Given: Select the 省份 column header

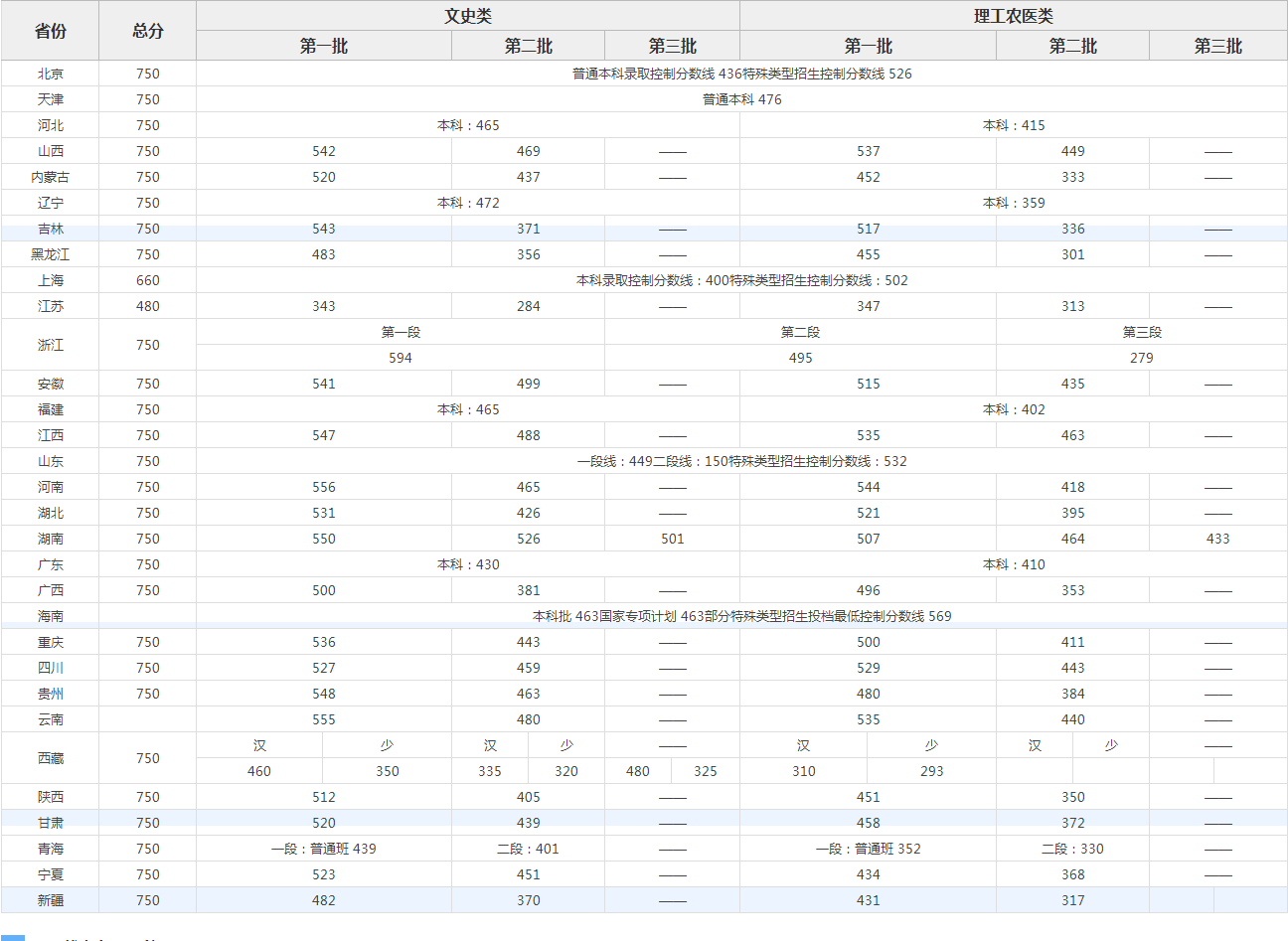Looking at the screenshot, I should (48, 30).
